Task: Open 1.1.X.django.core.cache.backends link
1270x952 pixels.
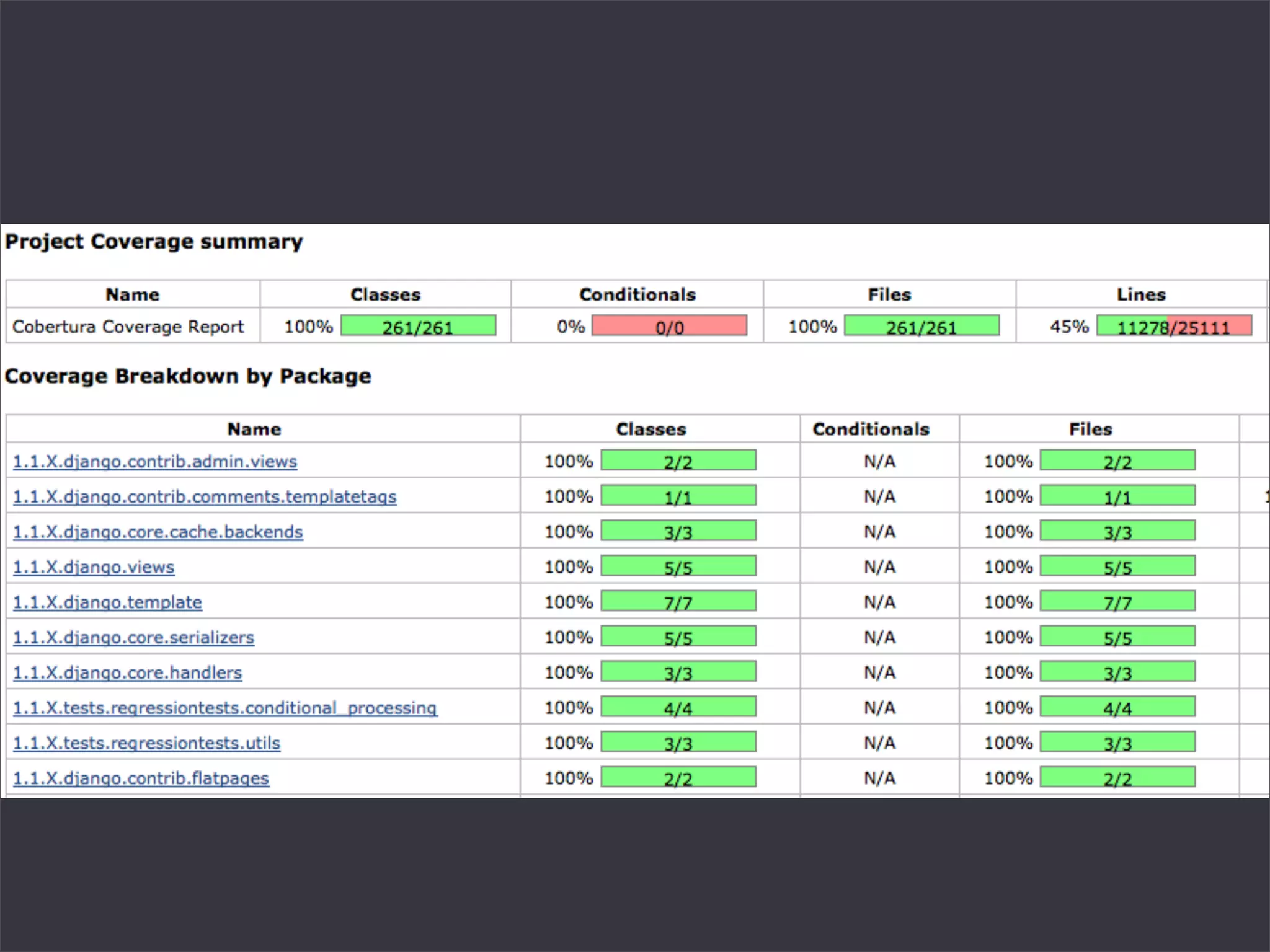Action: [x=158, y=532]
